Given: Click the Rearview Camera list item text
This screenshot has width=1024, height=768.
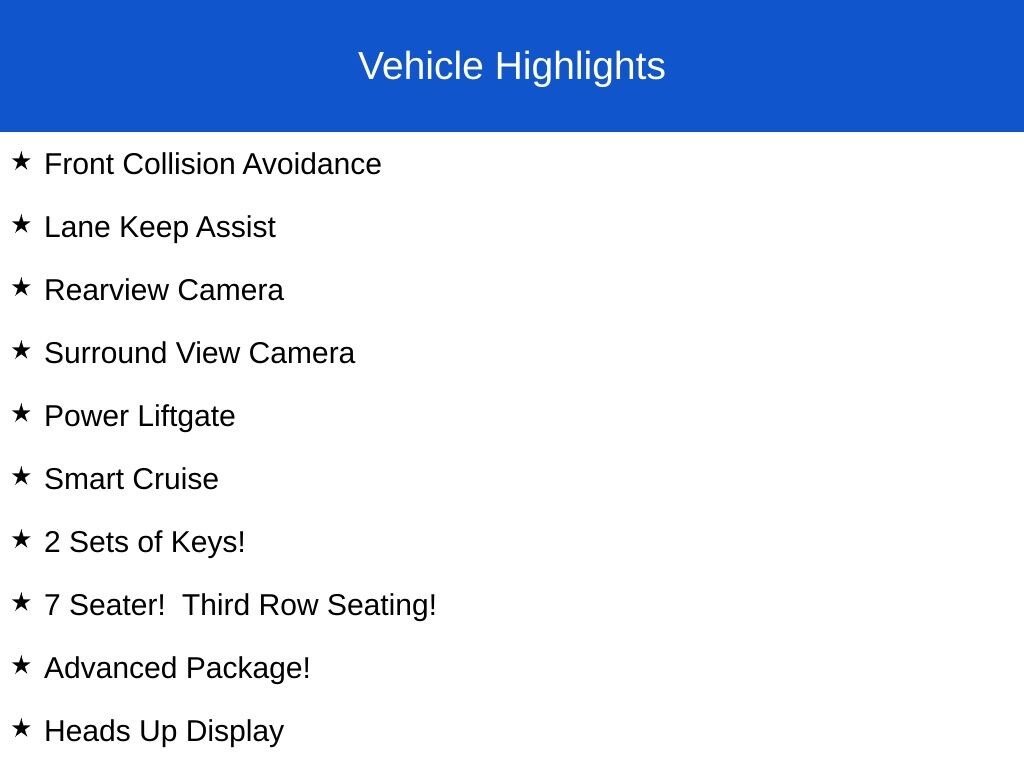Looking at the screenshot, I should point(164,290).
